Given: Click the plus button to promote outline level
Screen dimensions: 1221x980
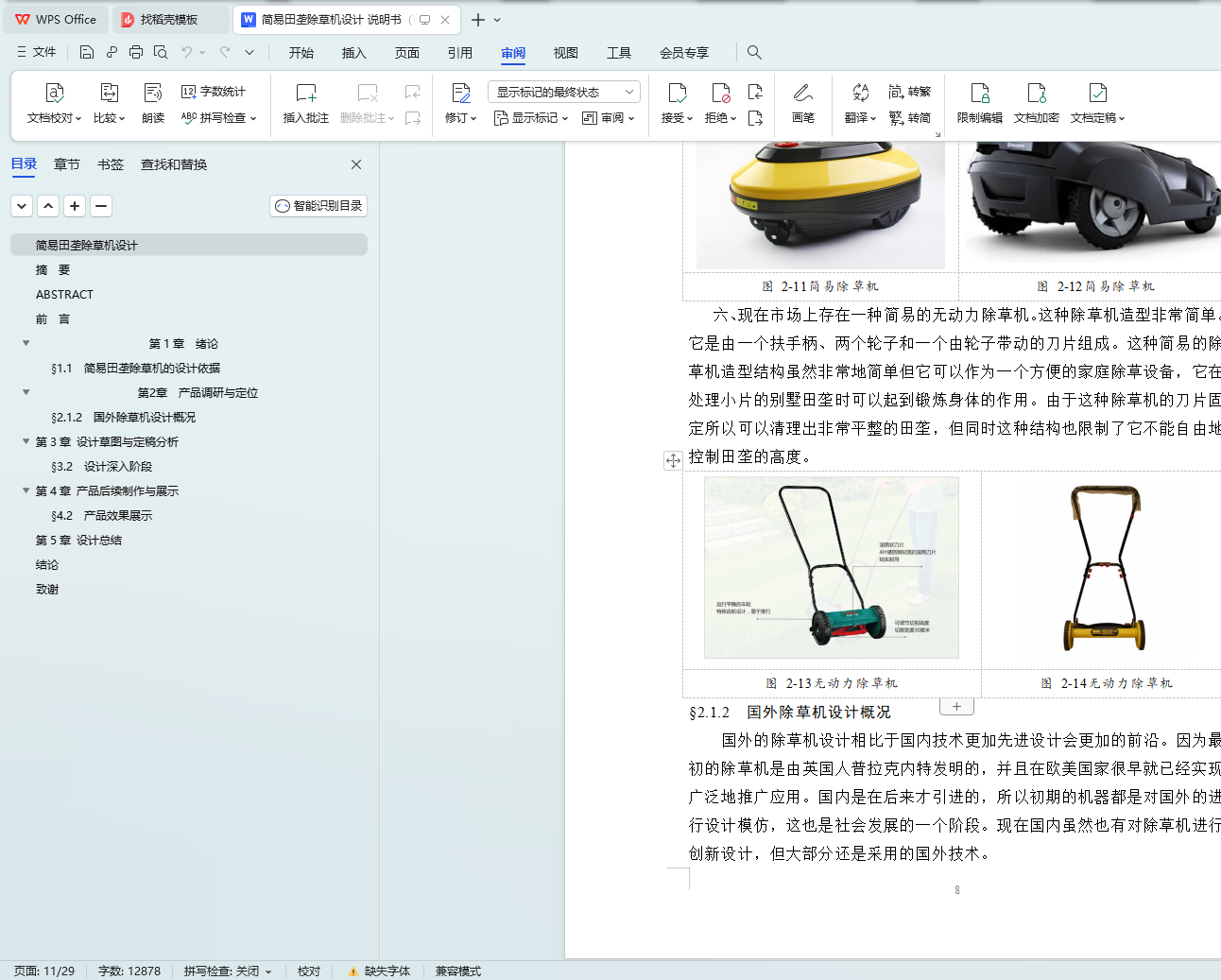Looking at the screenshot, I should (x=75, y=206).
